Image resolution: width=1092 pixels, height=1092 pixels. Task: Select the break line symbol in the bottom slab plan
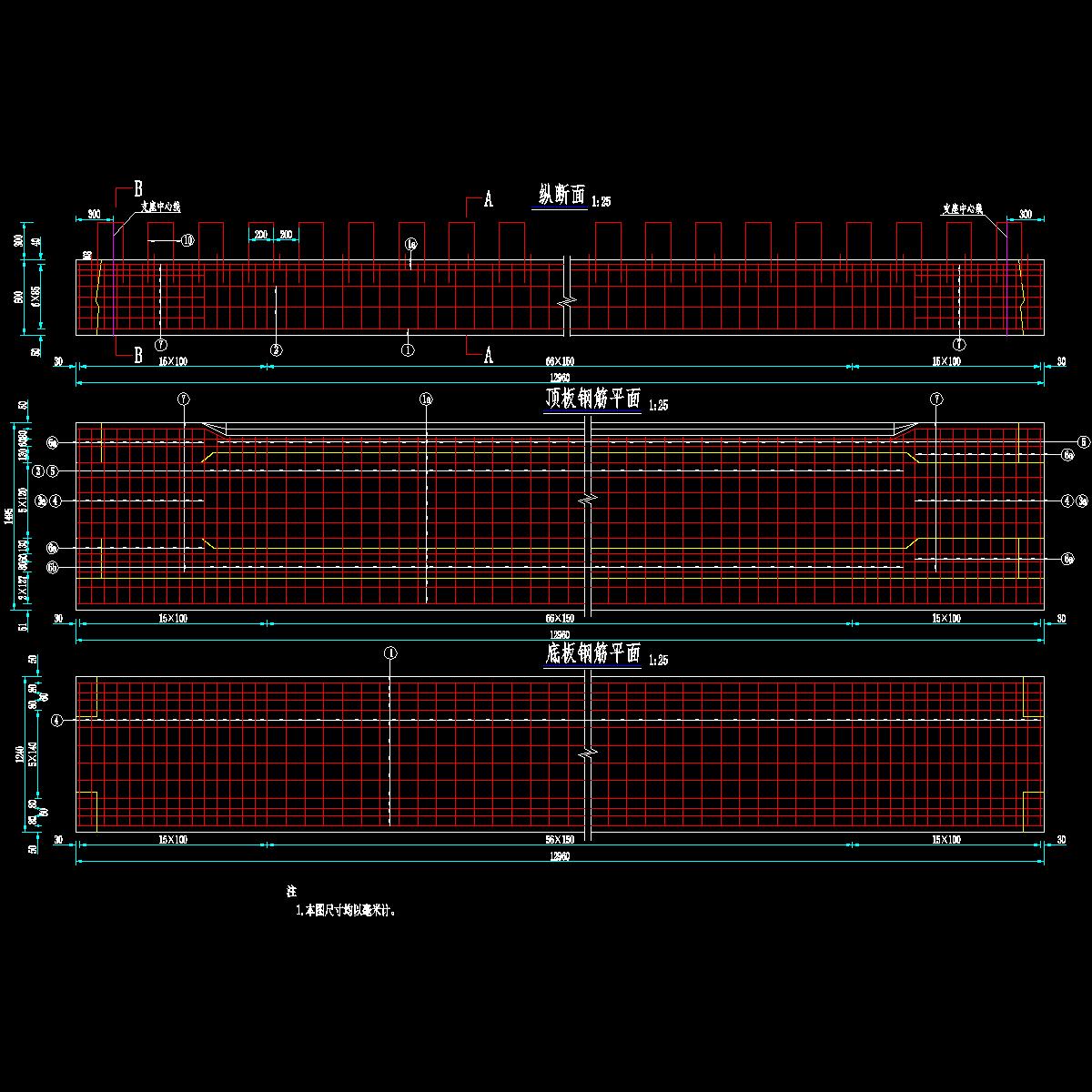(x=590, y=753)
